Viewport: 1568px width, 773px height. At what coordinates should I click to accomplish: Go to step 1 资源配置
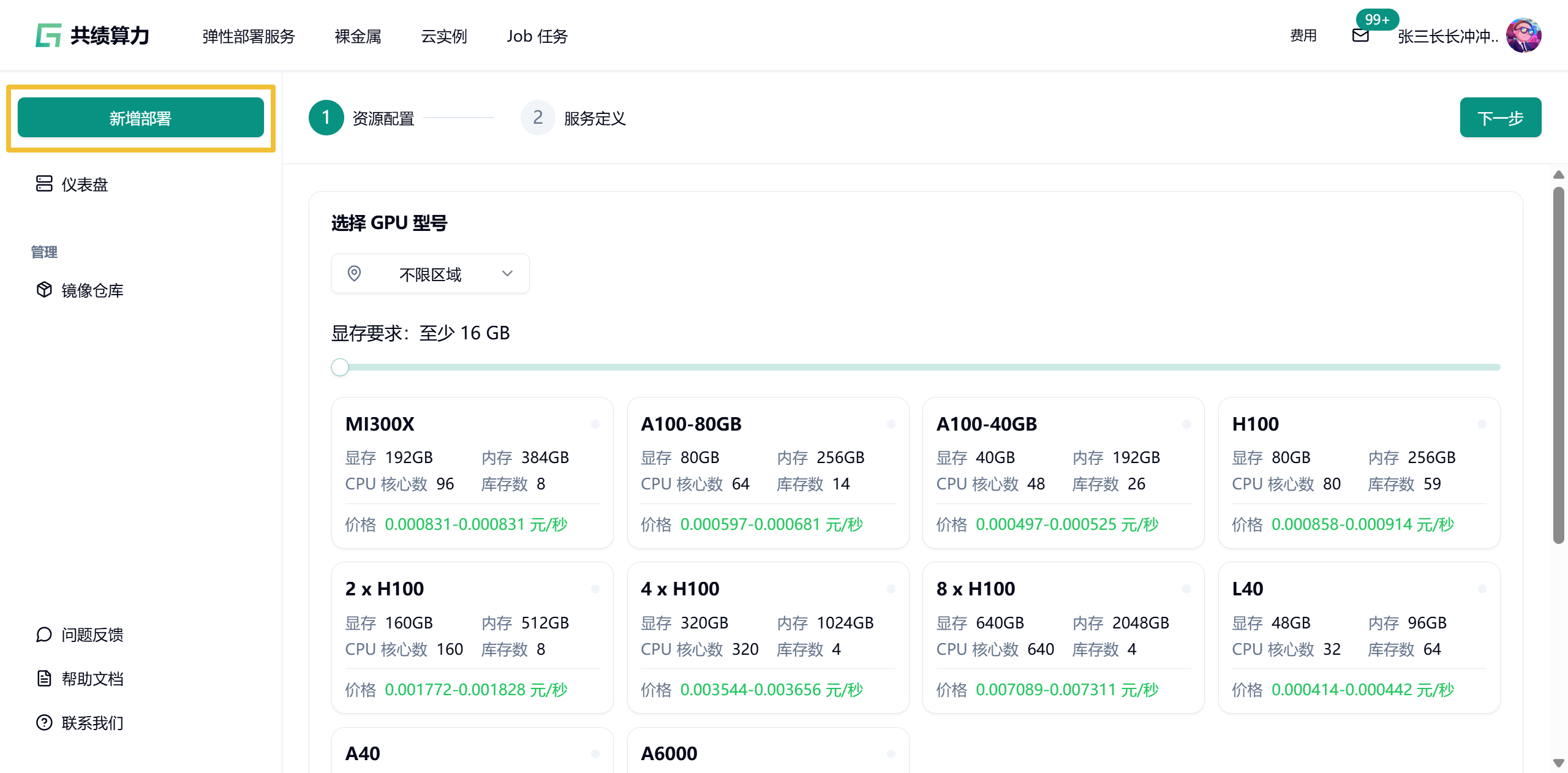(x=361, y=118)
